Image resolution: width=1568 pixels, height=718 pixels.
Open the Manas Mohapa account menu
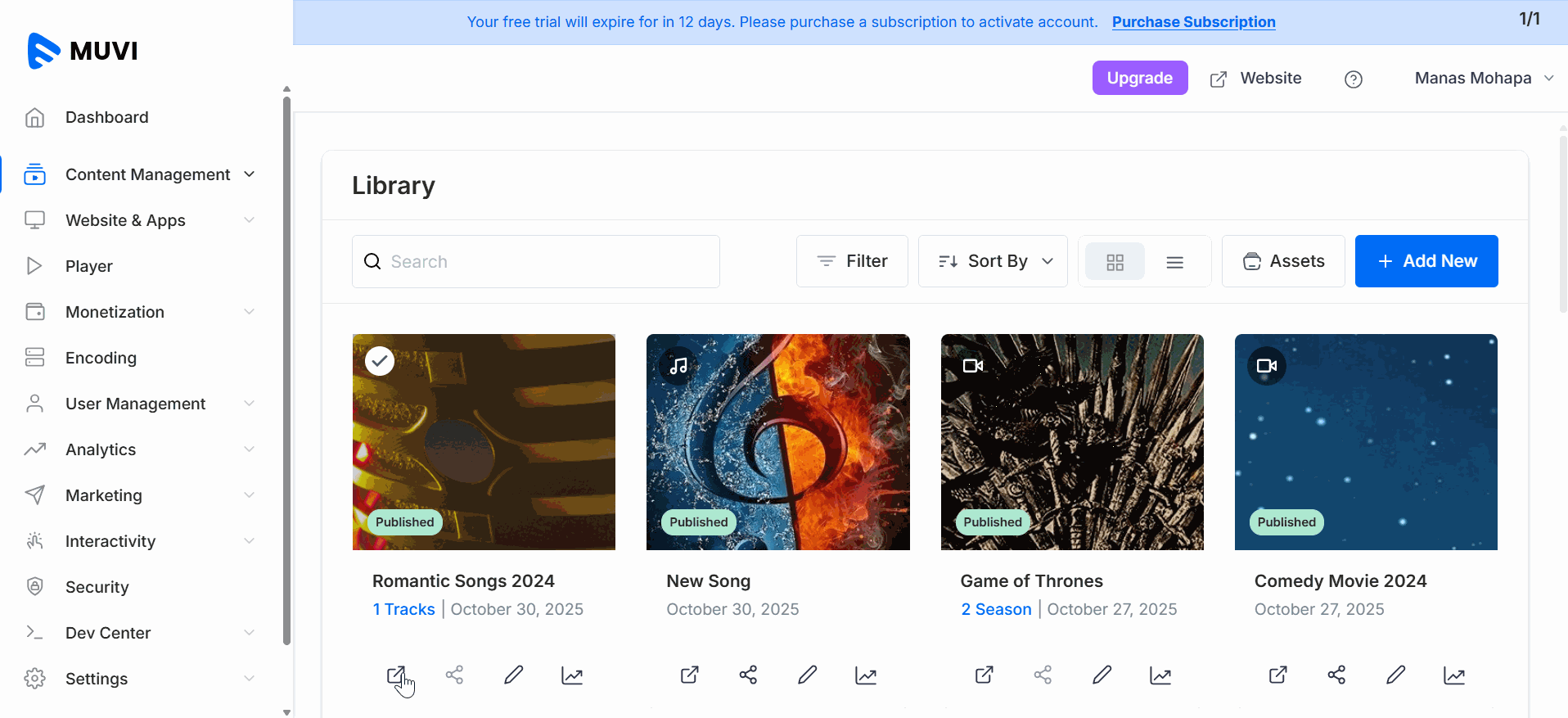pyautogui.click(x=1483, y=79)
